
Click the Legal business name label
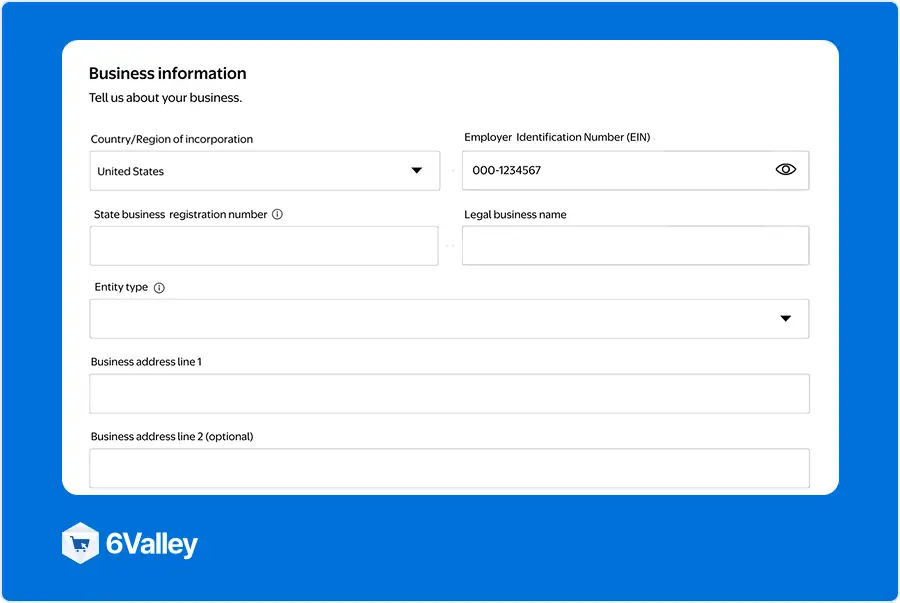click(x=515, y=215)
